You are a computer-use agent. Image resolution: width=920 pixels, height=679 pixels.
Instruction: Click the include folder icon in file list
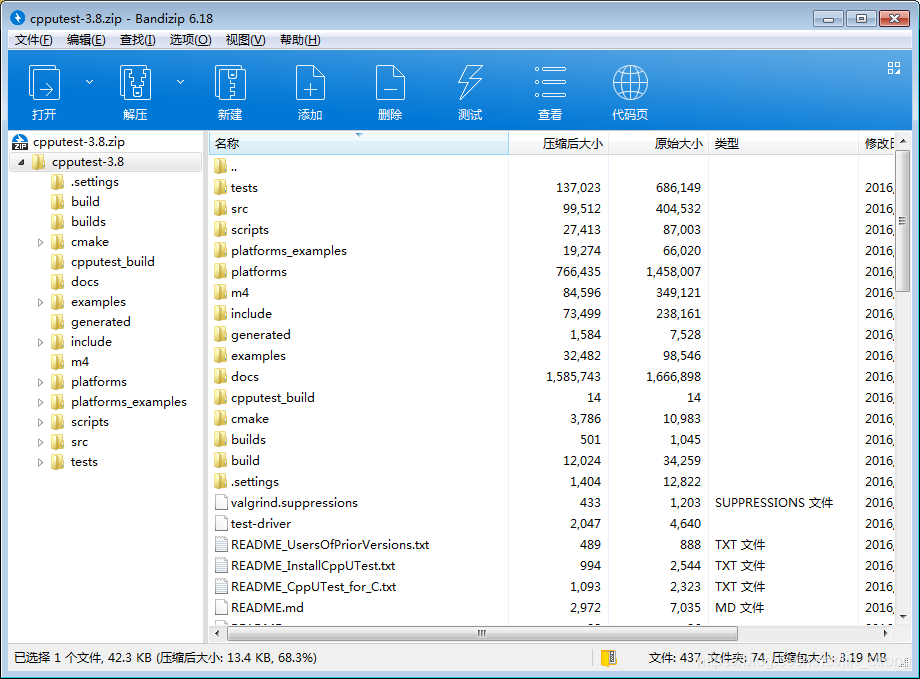[220, 313]
